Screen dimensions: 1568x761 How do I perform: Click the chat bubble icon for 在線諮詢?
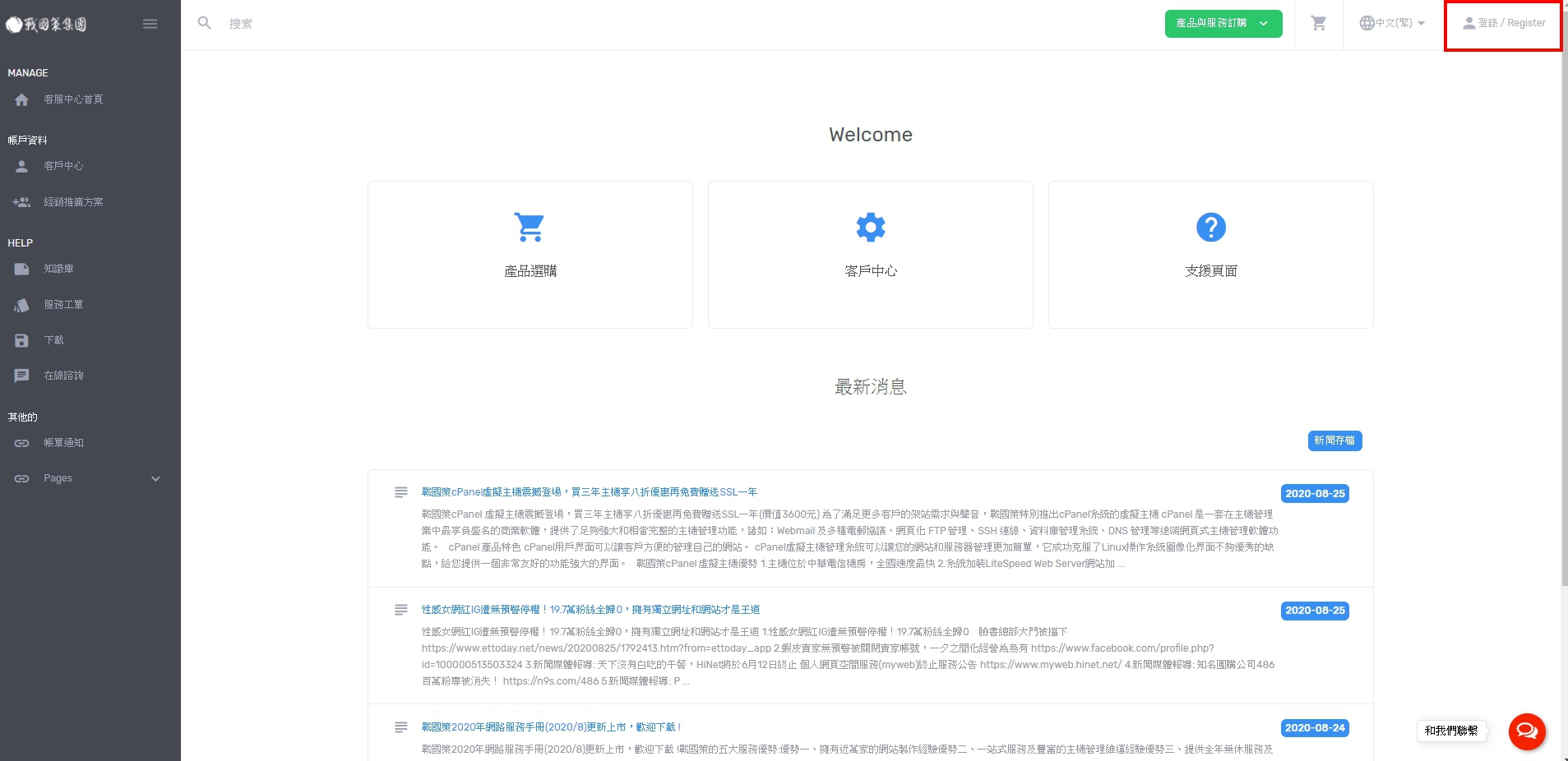pos(21,376)
